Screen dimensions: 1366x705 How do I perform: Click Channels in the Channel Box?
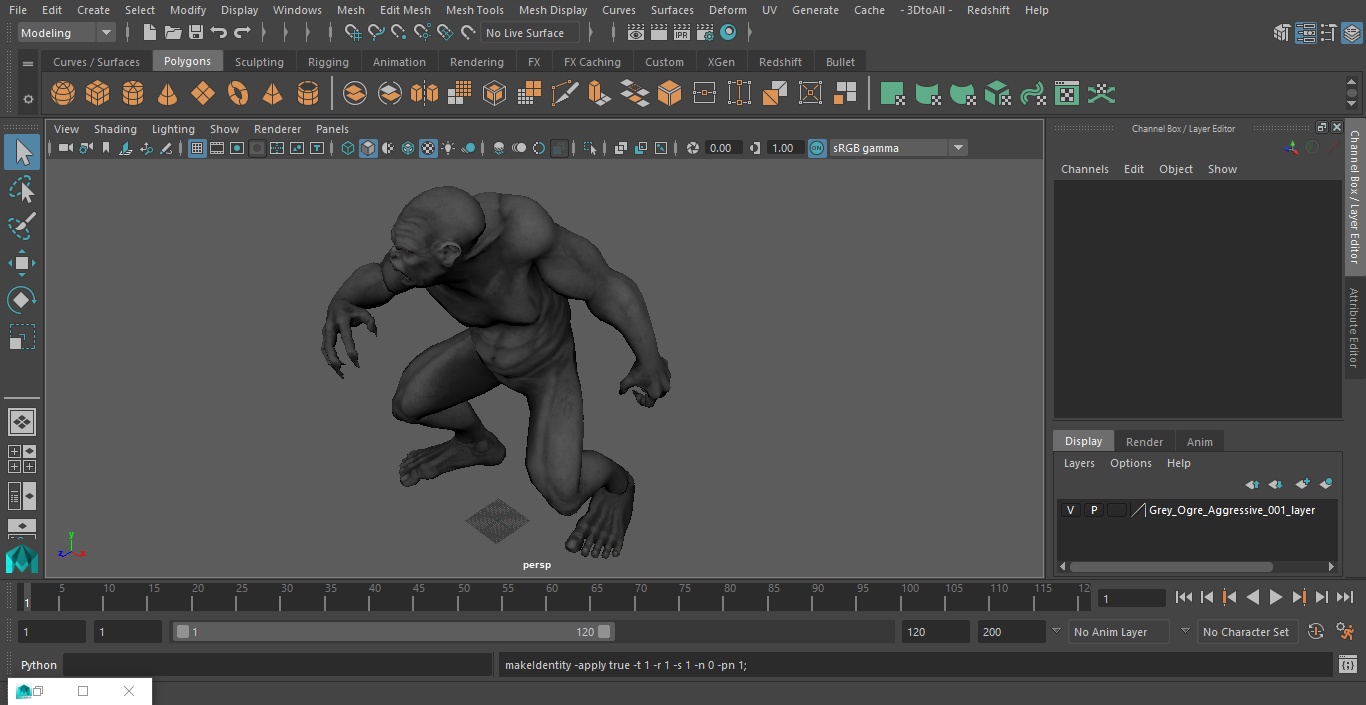tap(1085, 169)
